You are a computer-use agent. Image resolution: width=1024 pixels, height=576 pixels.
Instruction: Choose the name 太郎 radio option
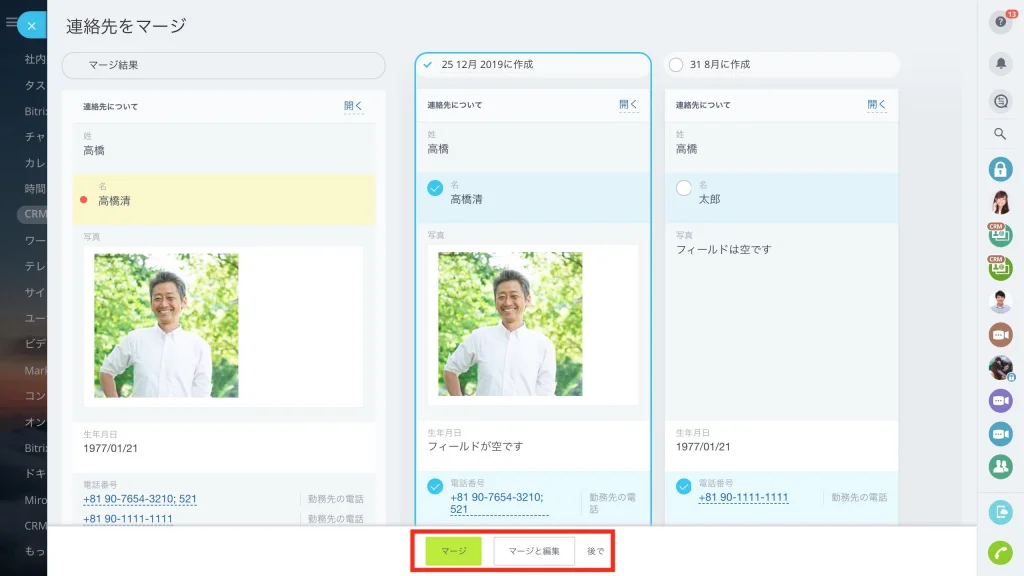tap(684, 188)
